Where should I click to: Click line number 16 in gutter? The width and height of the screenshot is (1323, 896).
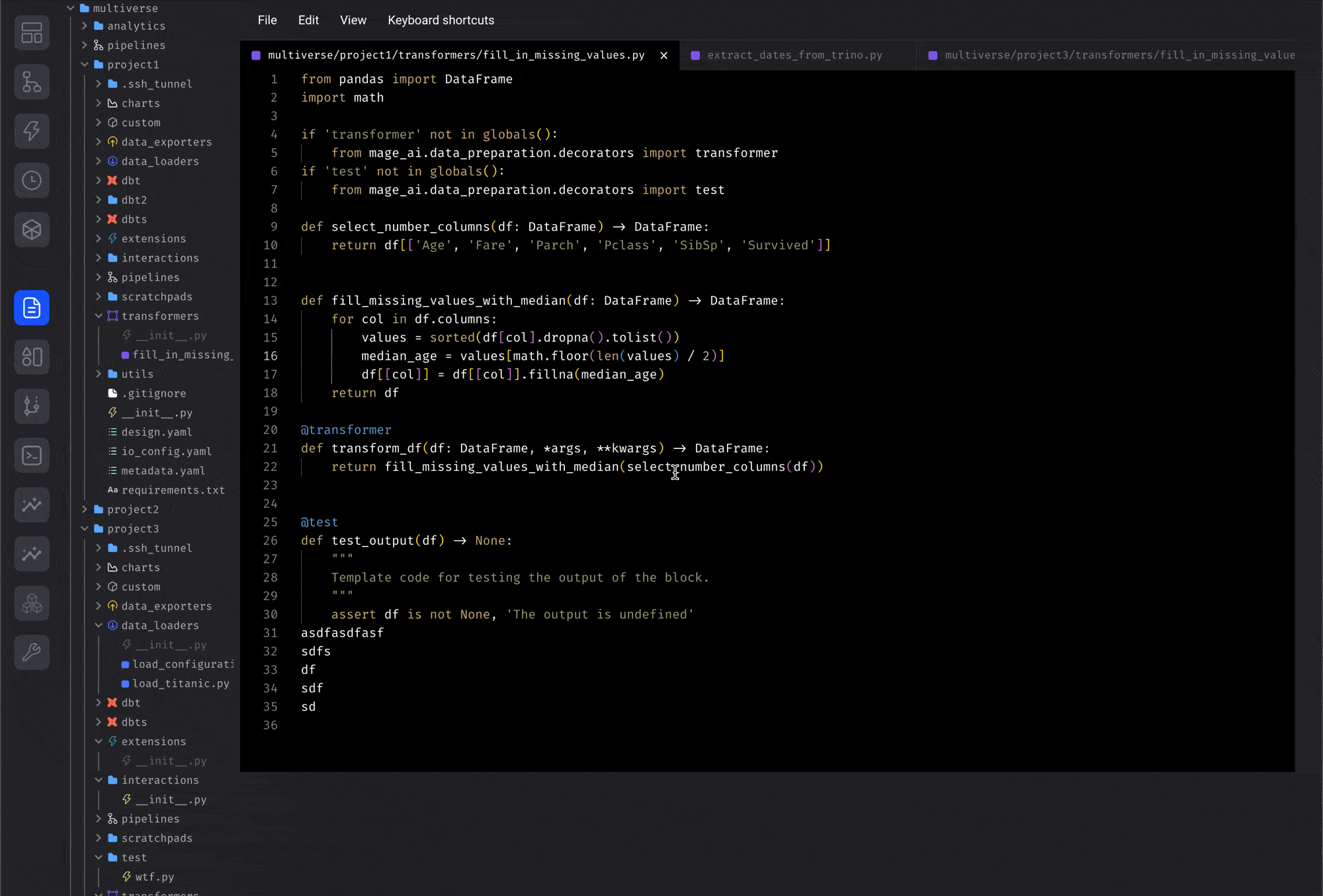coord(271,356)
